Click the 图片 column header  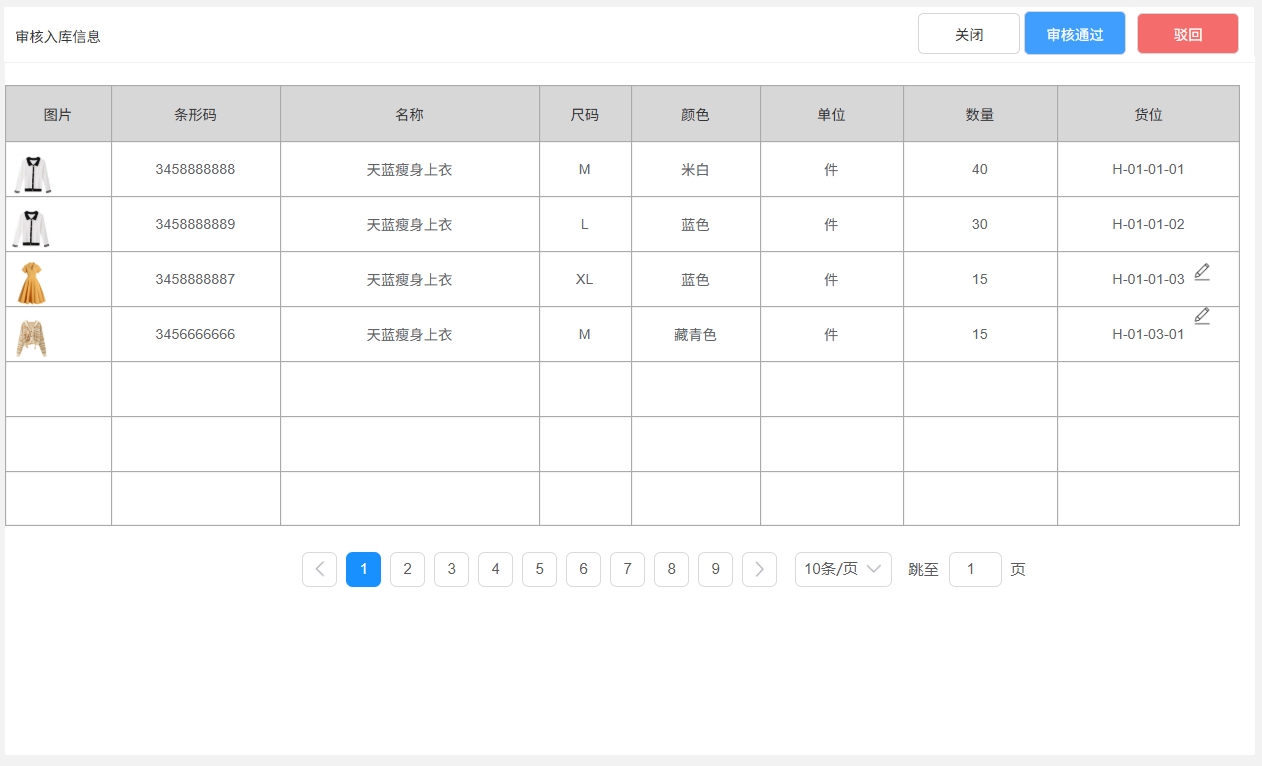tap(58, 114)
